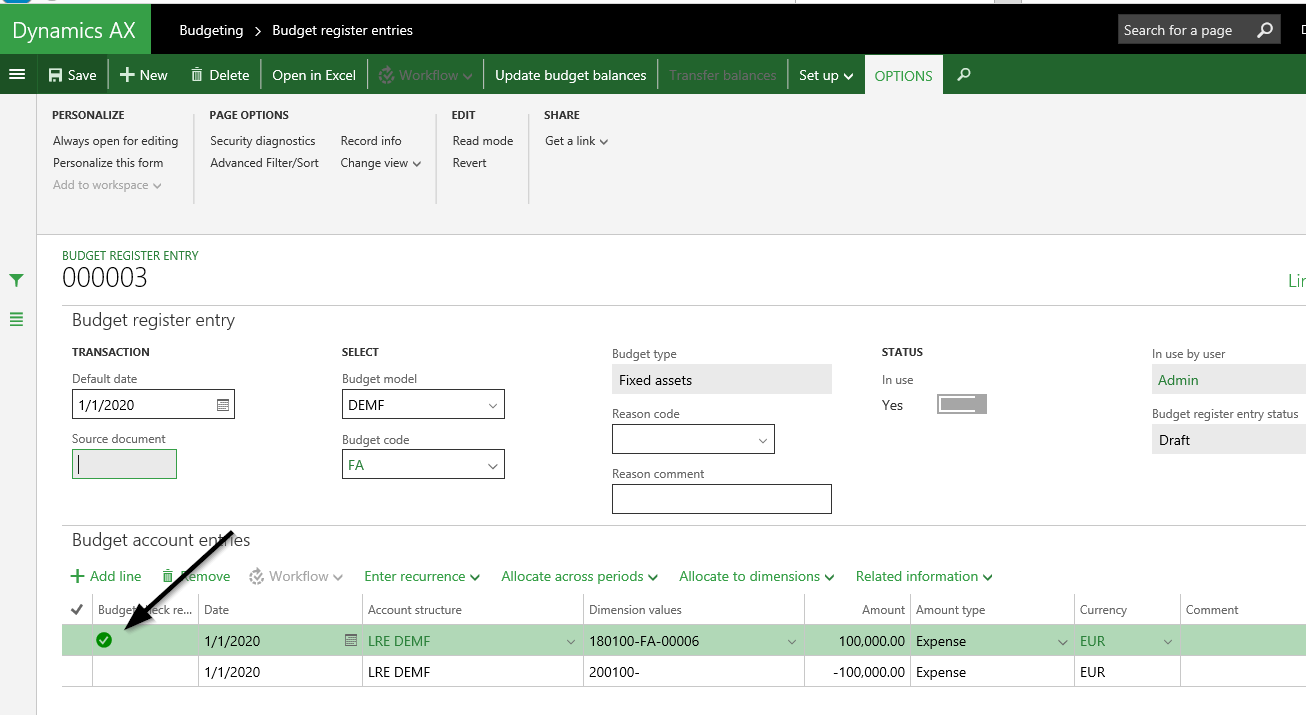
Task: Expand the Budget model dropdown
Action: point(492,405)
